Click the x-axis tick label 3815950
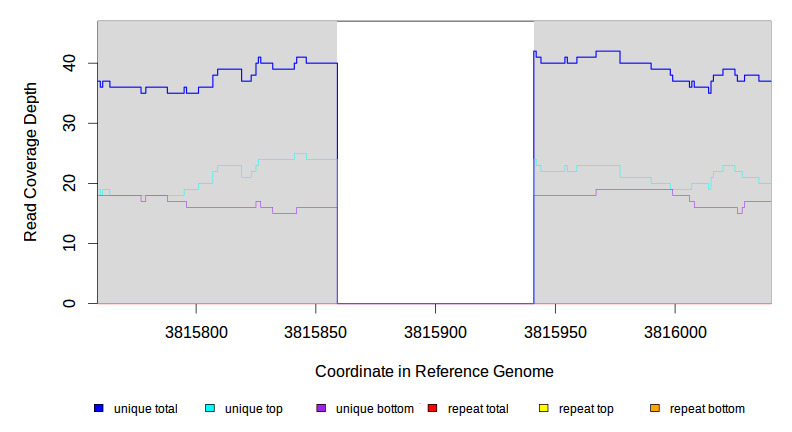 tap(555, 329)
